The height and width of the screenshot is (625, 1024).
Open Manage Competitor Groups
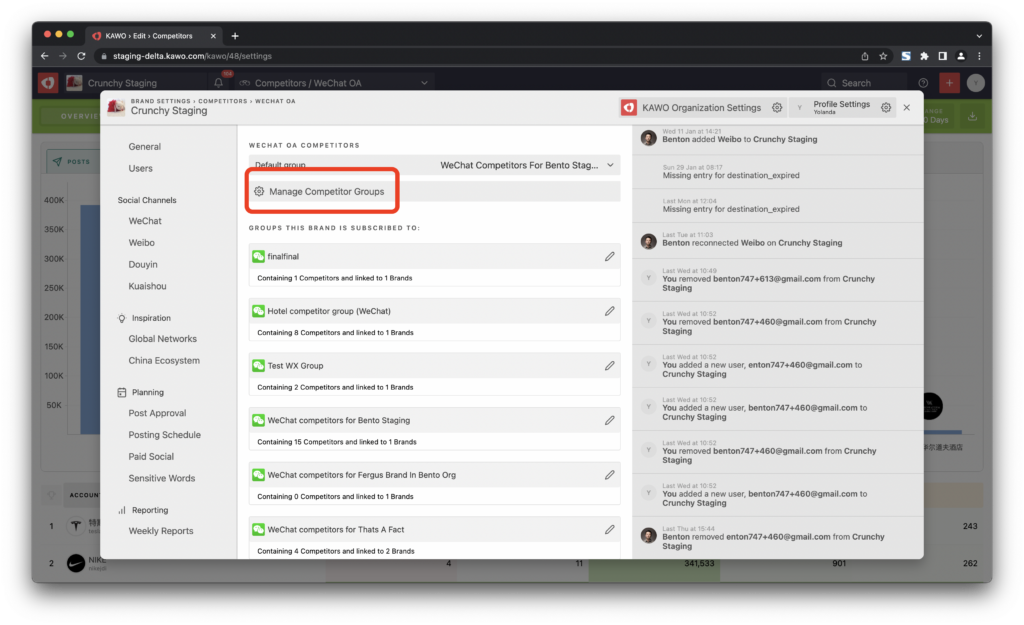[434, 191]
